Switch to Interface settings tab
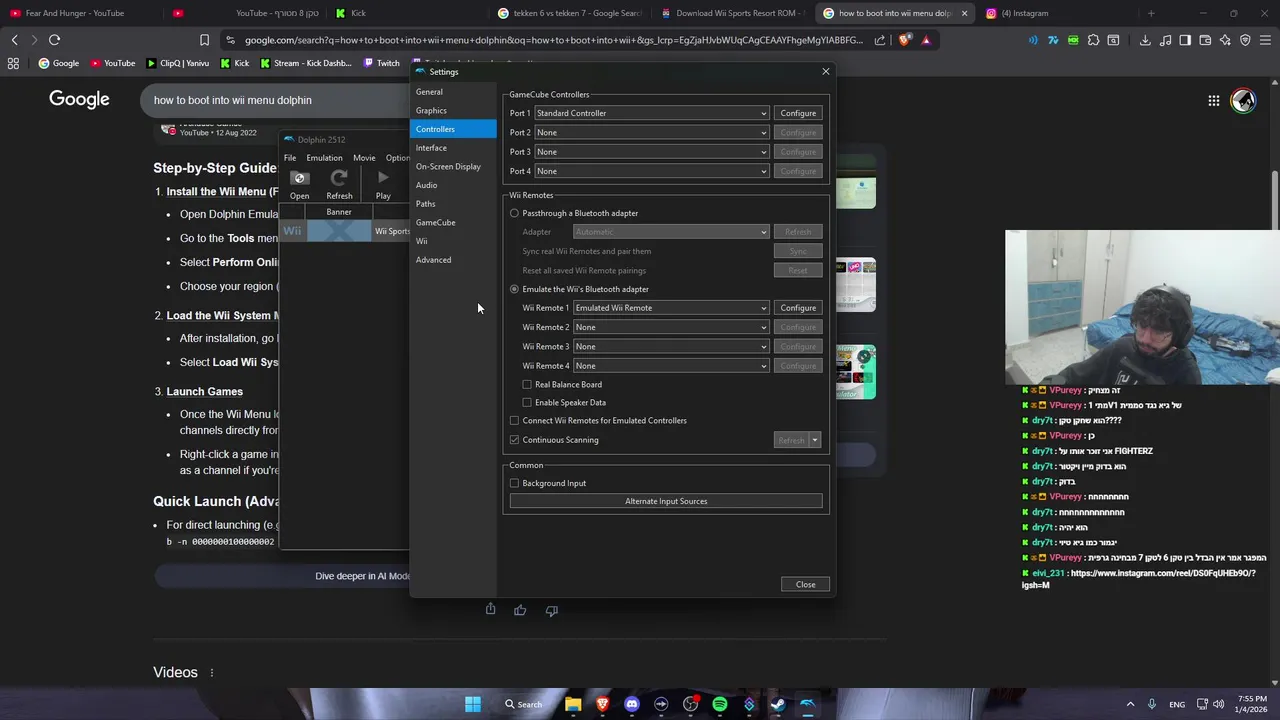The width and height of the screenshot is (1280, 720). coord(453,148)
